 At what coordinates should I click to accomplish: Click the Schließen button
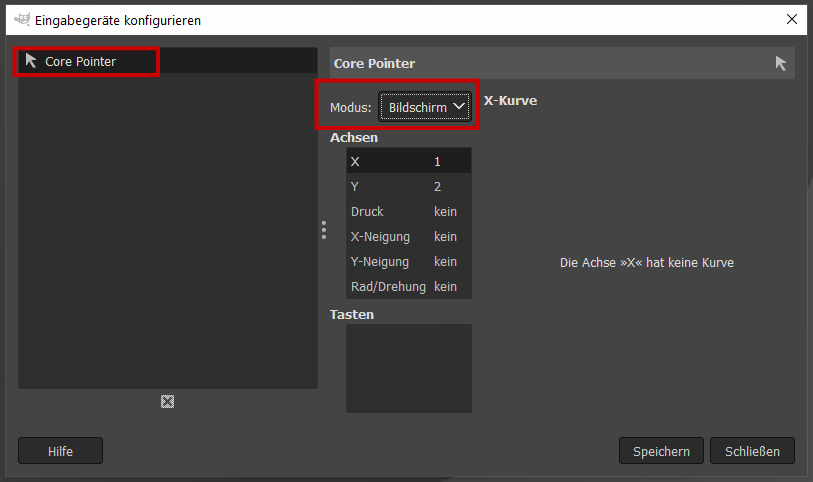[752, 451]
